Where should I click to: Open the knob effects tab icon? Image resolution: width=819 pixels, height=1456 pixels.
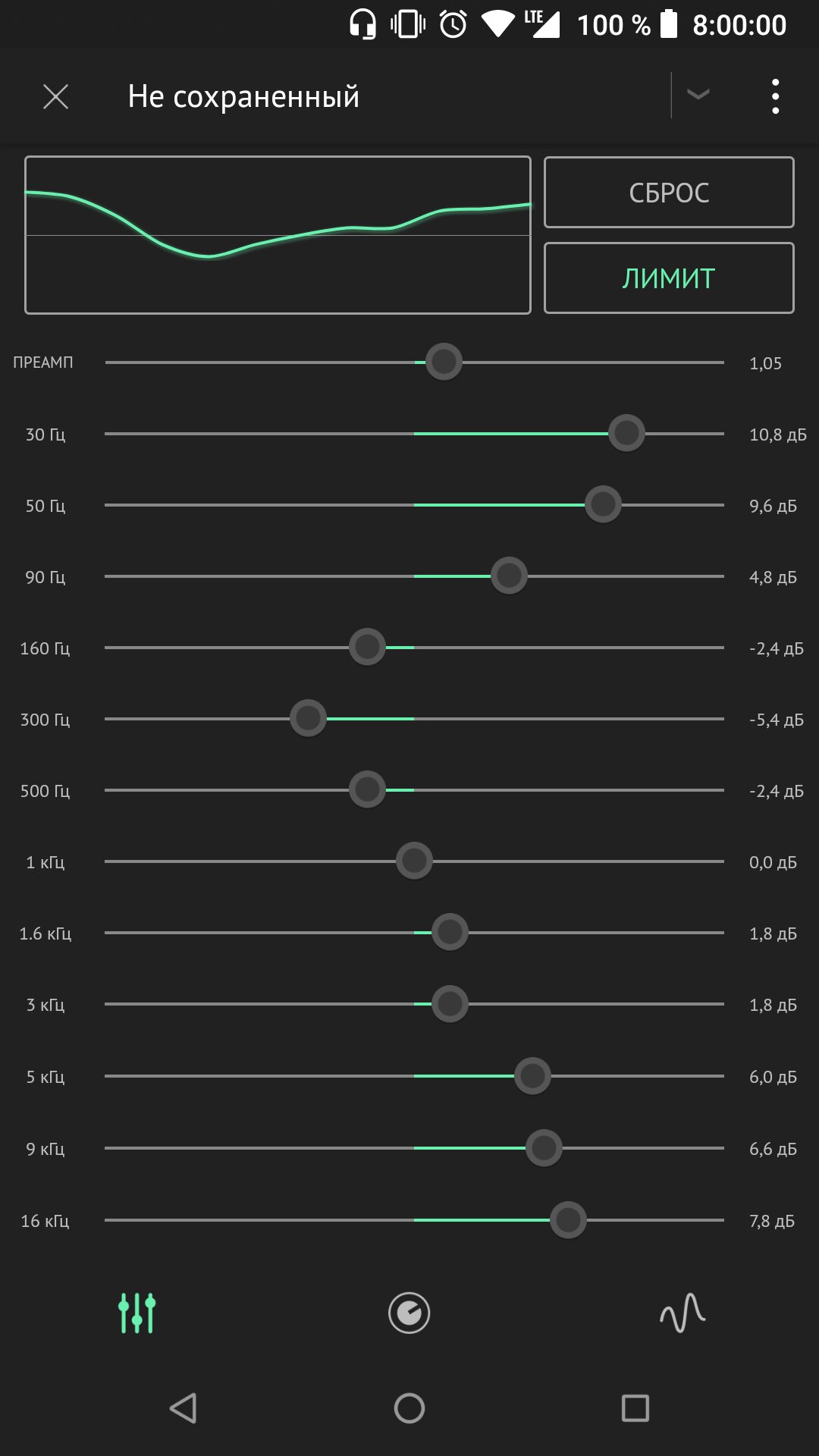(x=409, y=1313)
